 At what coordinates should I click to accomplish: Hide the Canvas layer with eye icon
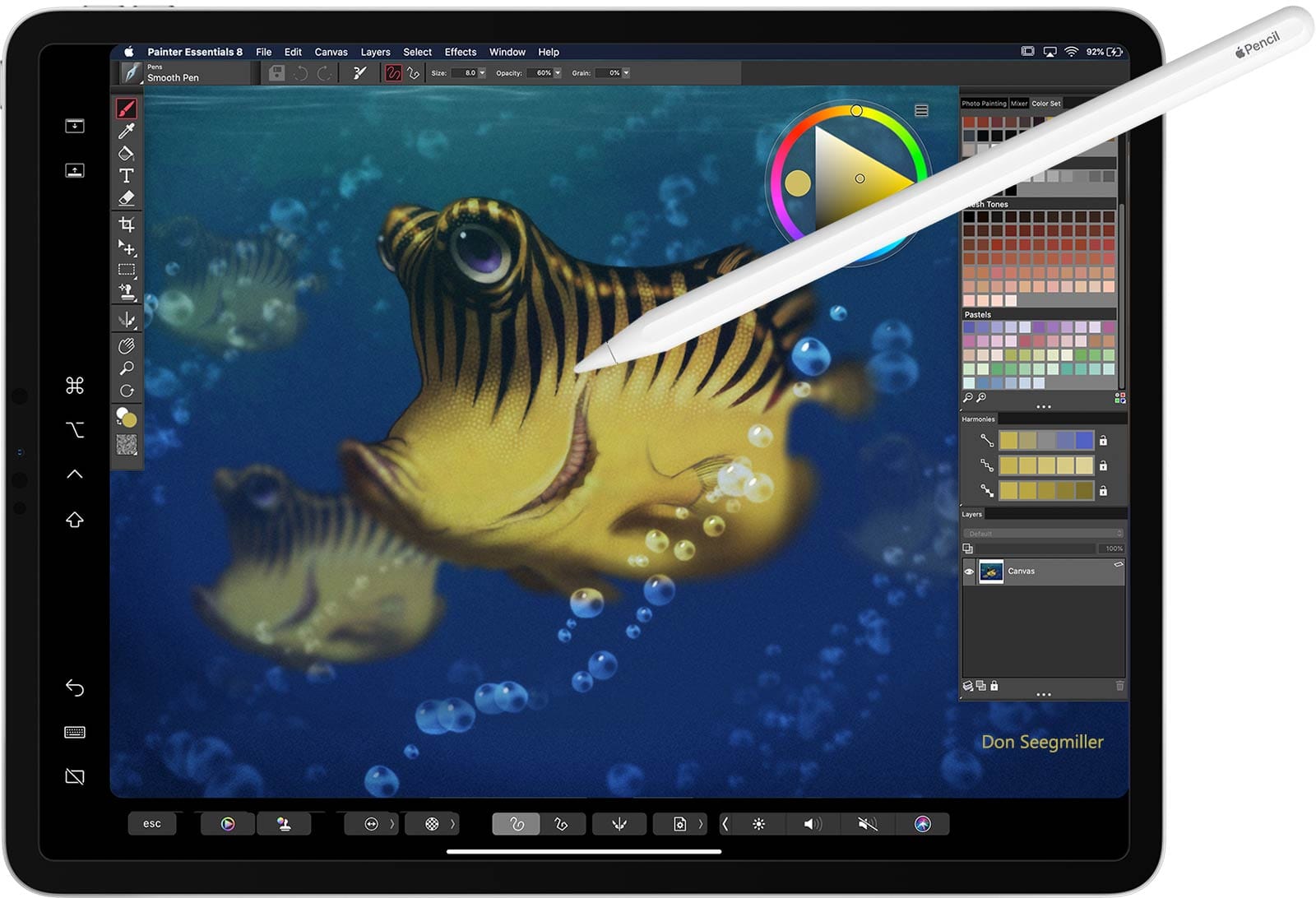pos(969,572)
